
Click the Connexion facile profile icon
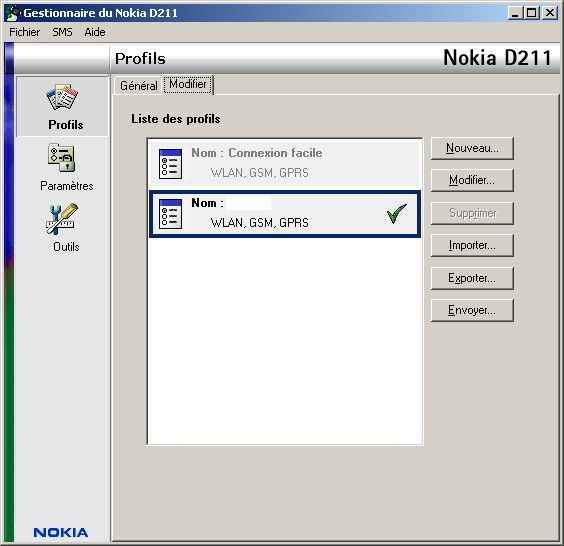coord(170,164)
